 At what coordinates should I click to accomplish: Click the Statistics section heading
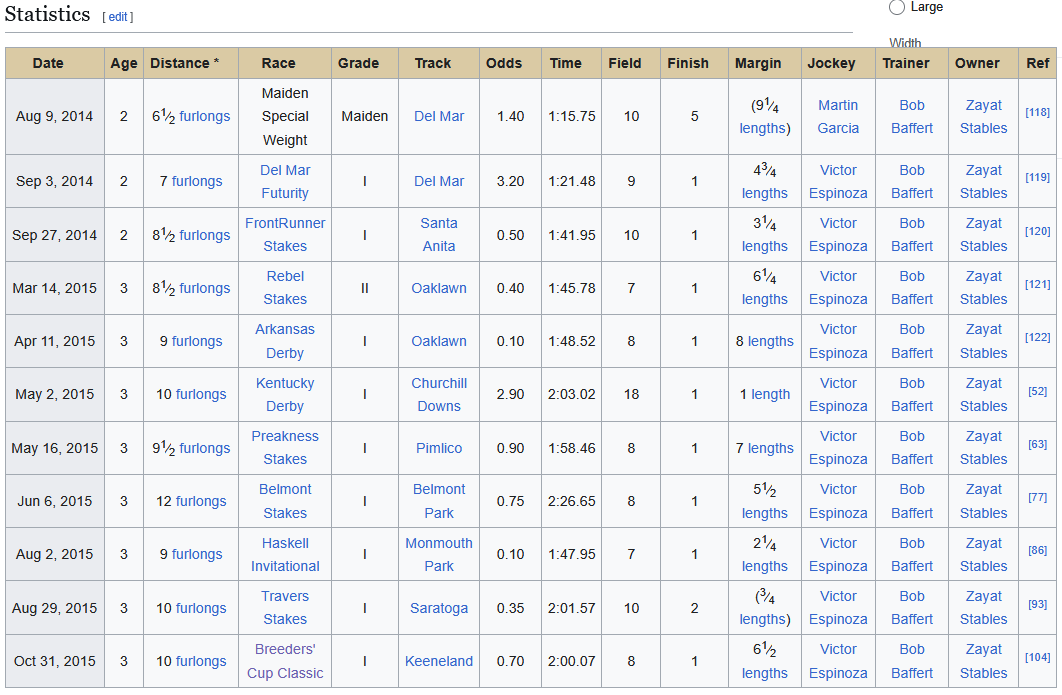(x=47, y=14)
